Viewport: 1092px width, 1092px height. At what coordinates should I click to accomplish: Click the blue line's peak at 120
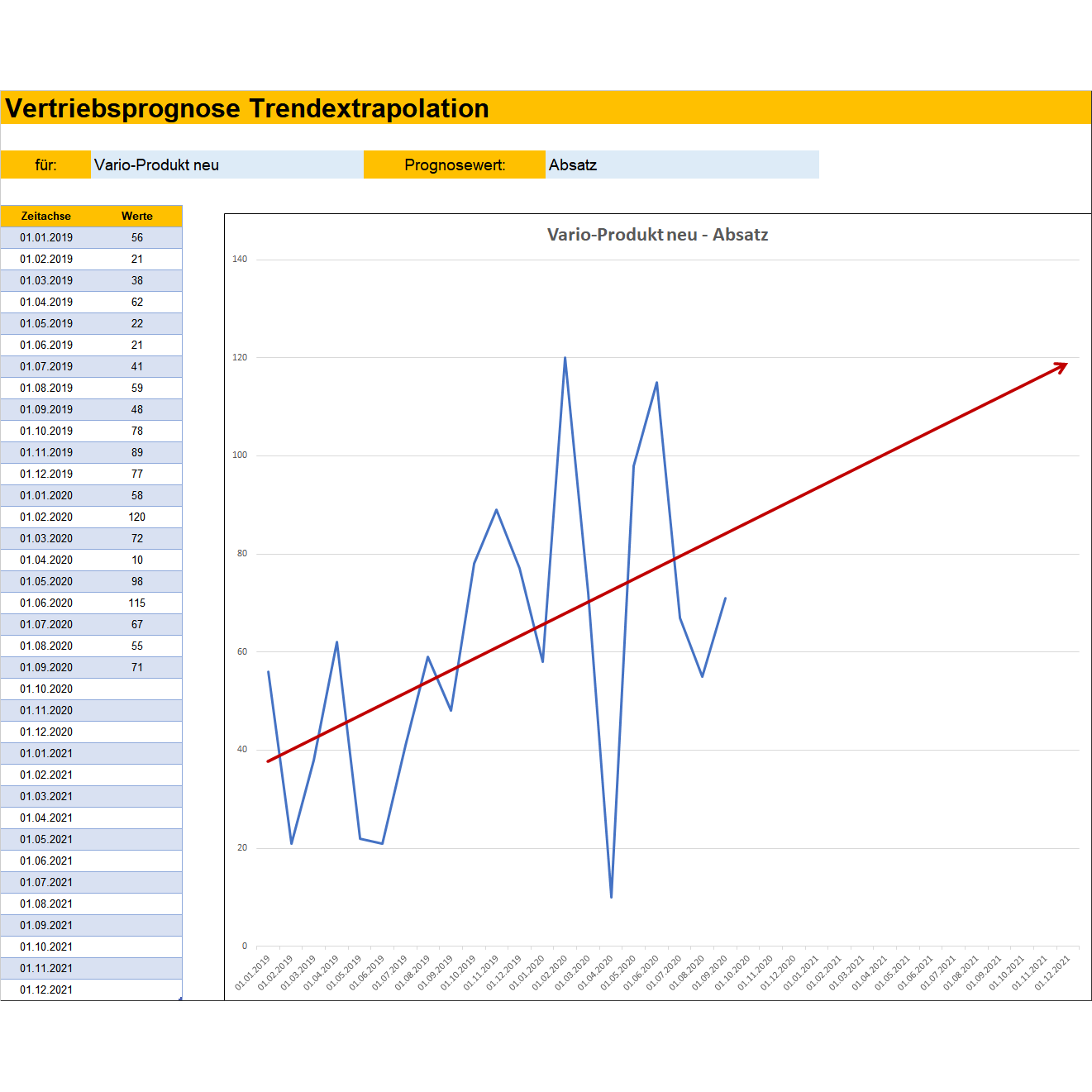565,358
